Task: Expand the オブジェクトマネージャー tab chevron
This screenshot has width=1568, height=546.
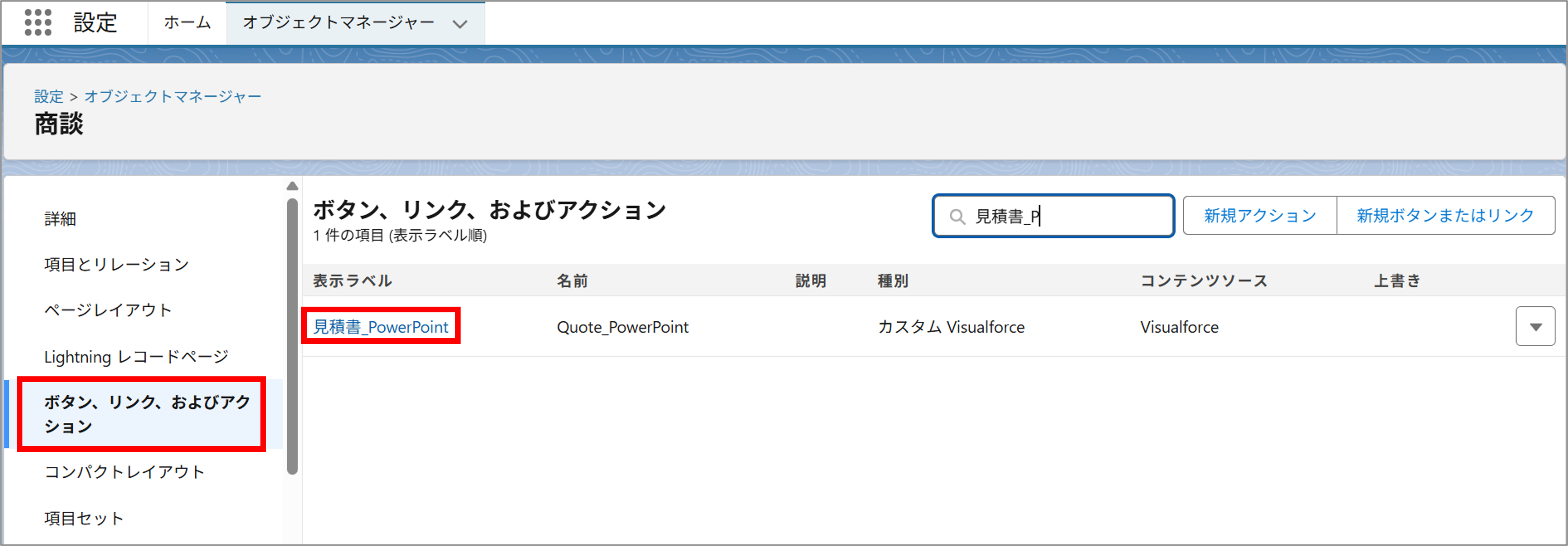Action: 460,24
